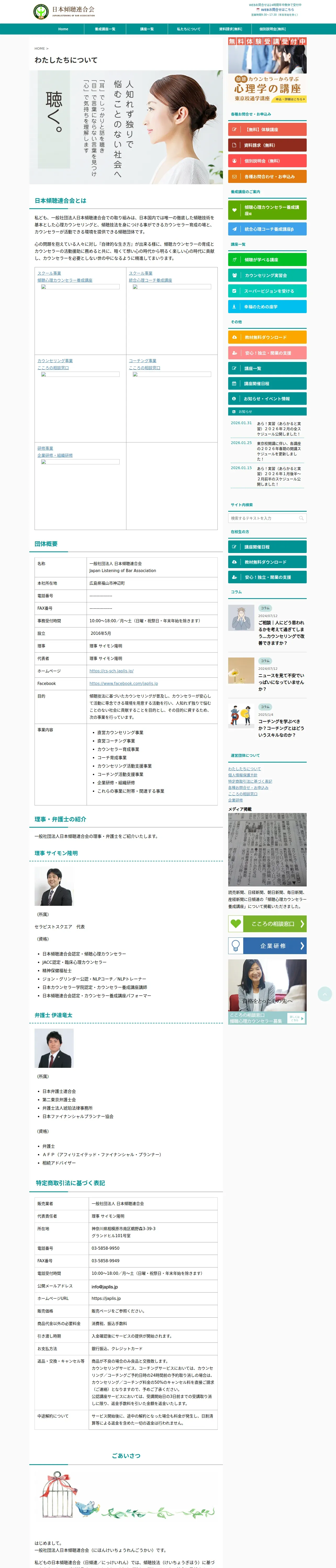This screenshot has height=1568, width=336.
Task: Click the heart icon on 傾聴心理カウンセラー養成講座α
Action: 234,210
